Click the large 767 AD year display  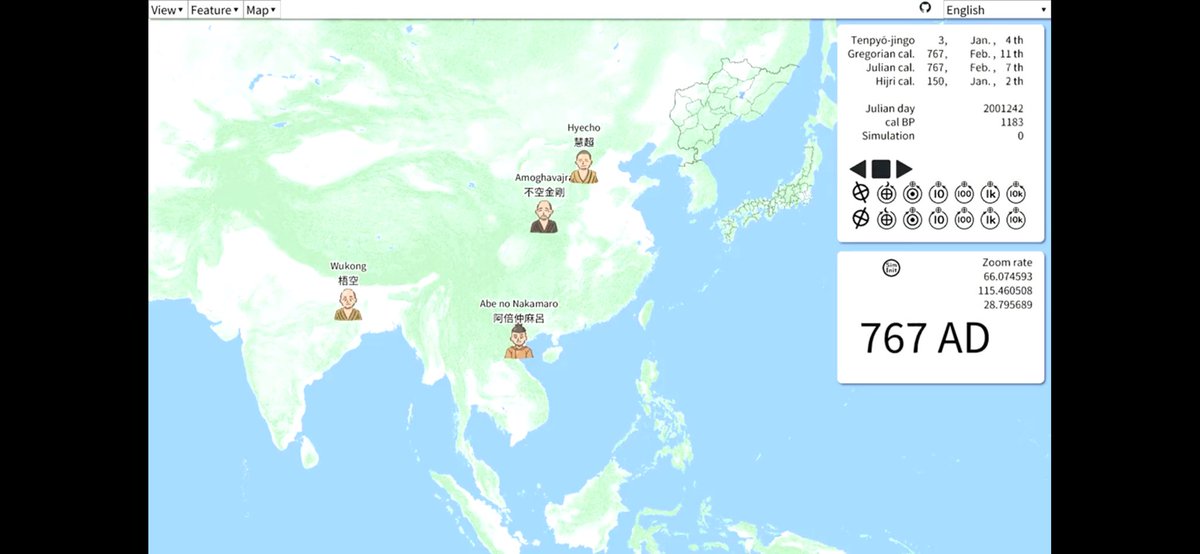tap(925, 339)
